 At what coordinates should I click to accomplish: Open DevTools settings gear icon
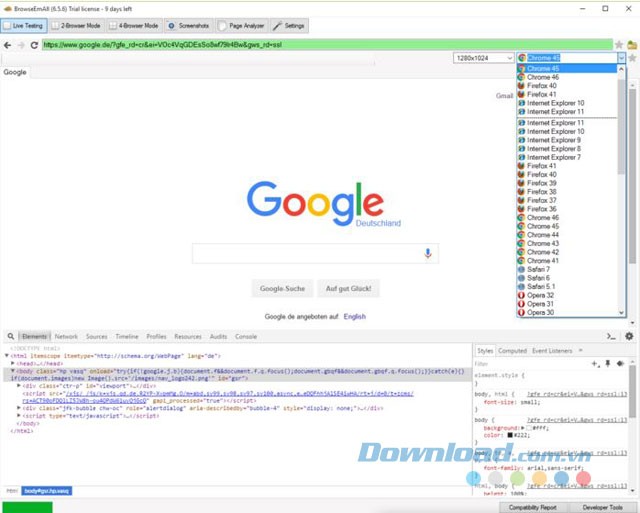(x=629, y=337)
